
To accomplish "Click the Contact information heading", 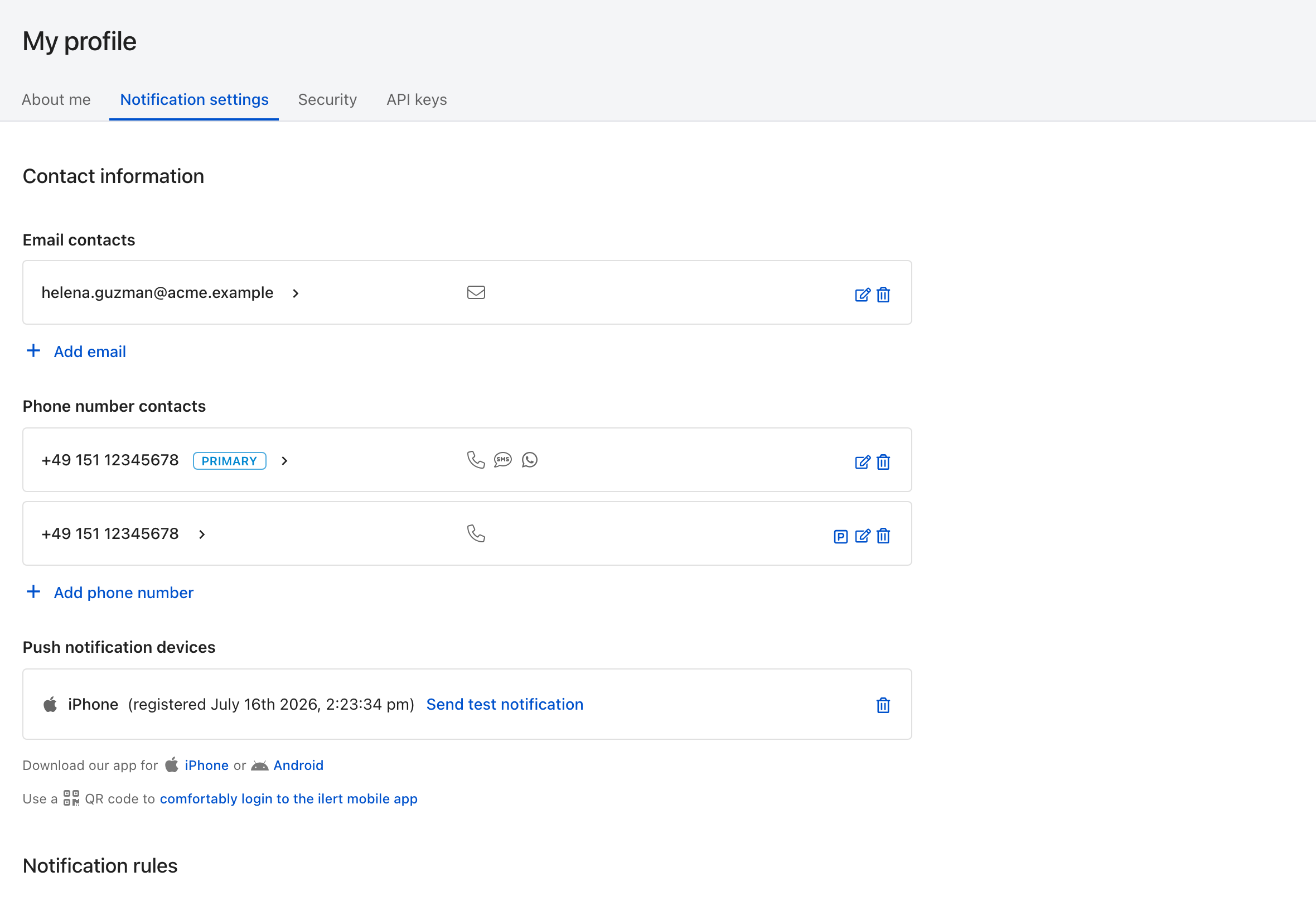I will click(x=113, y=176).
